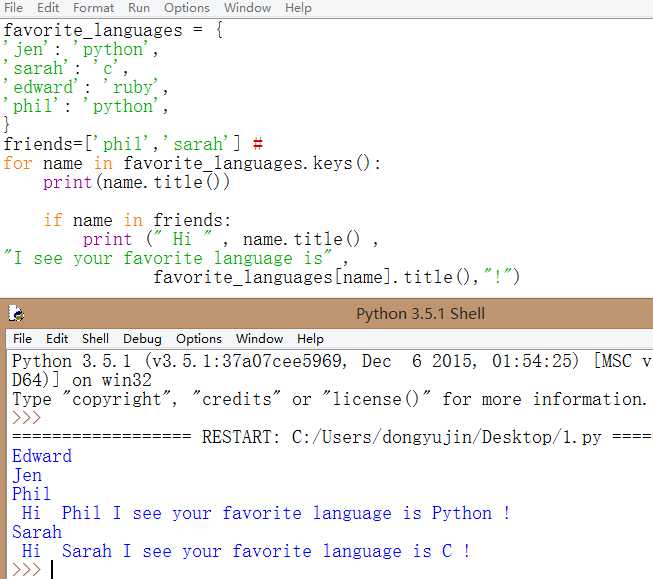Click the 'Type "copyright", "credits"' info line
Image resolution: width=653 pixels, height=579 pixels.
[329, 399]
